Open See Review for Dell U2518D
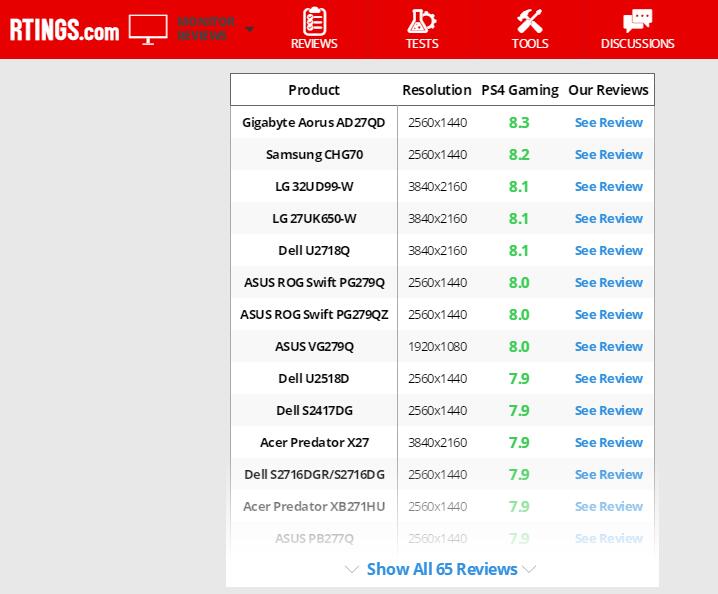 pyautogui.click(x=609, y=378)
